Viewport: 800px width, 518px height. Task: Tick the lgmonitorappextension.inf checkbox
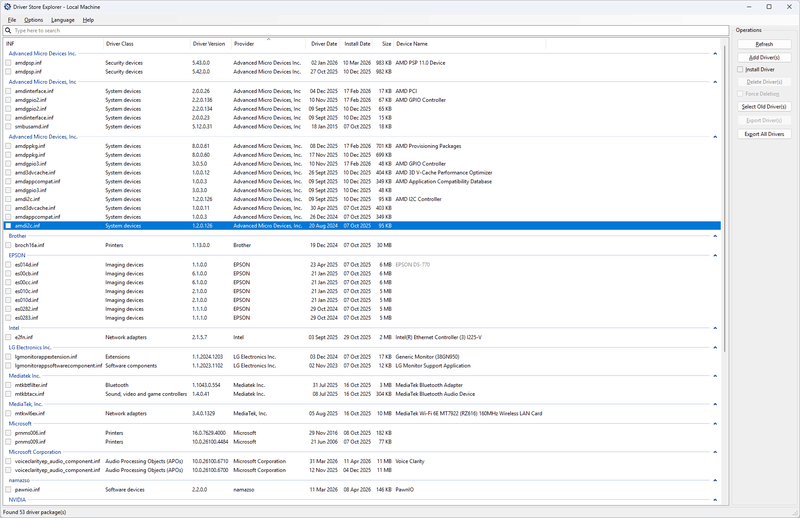[8, 357]
